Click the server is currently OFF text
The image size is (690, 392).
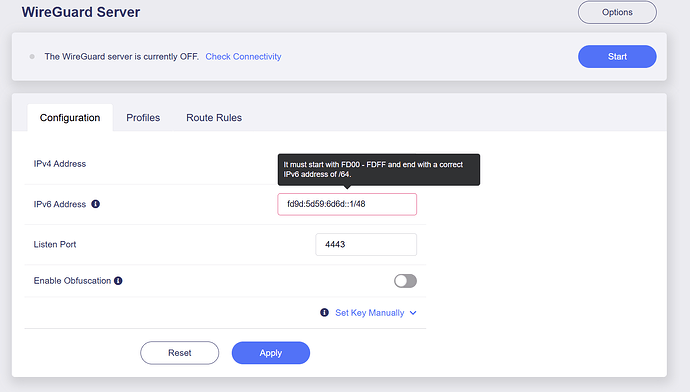click(121, 57)
